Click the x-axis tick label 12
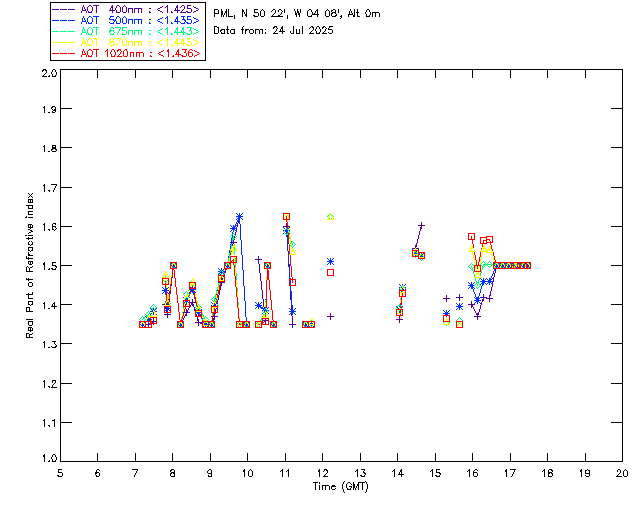 pyautogui.click(x=322, y=474)
